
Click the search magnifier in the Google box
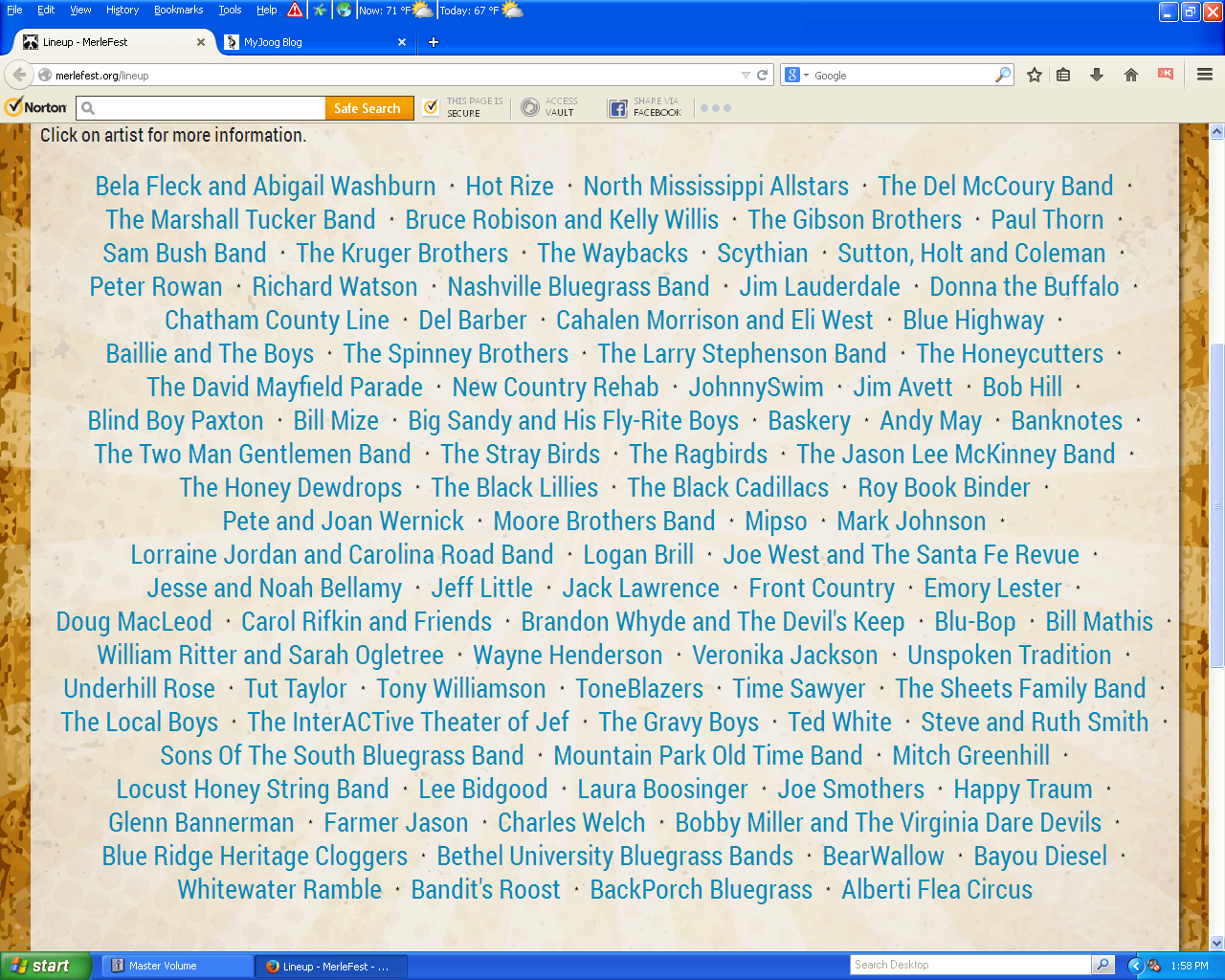pos(1003,75)
